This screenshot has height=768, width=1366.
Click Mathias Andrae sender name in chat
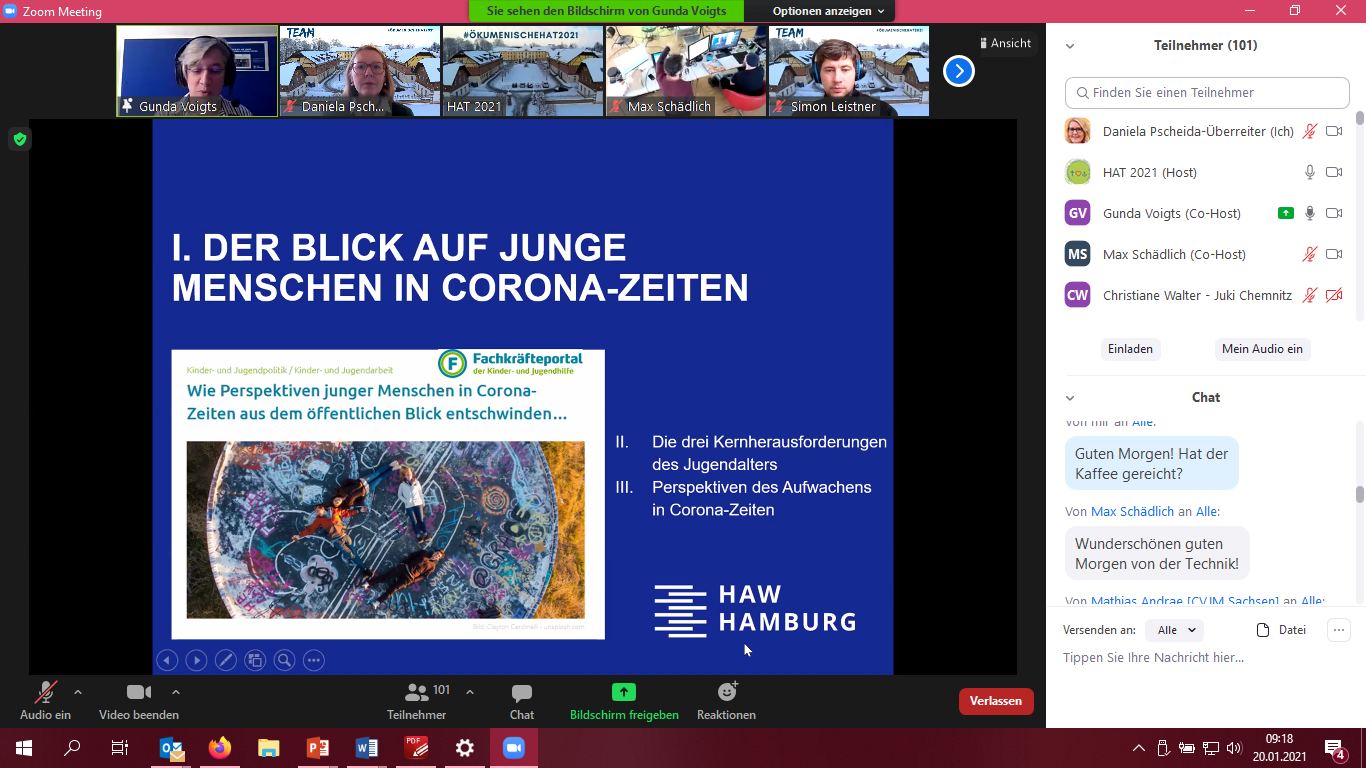(x=1185, y=601)
